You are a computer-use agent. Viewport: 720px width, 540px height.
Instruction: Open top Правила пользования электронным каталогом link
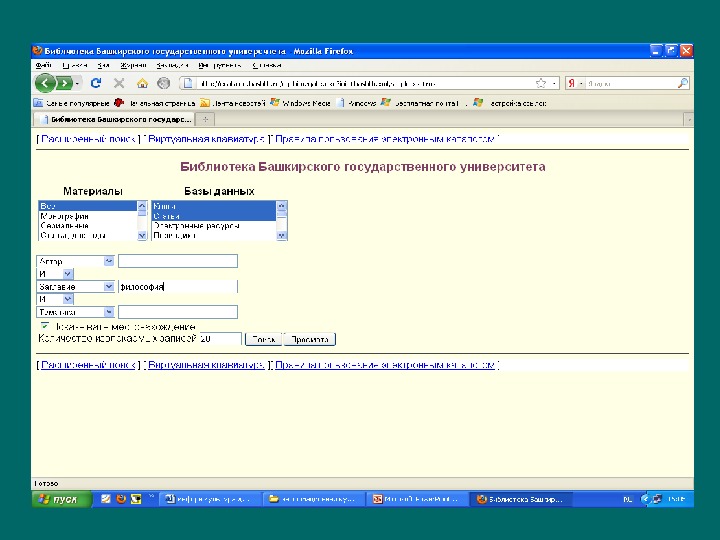pos(385,139)
